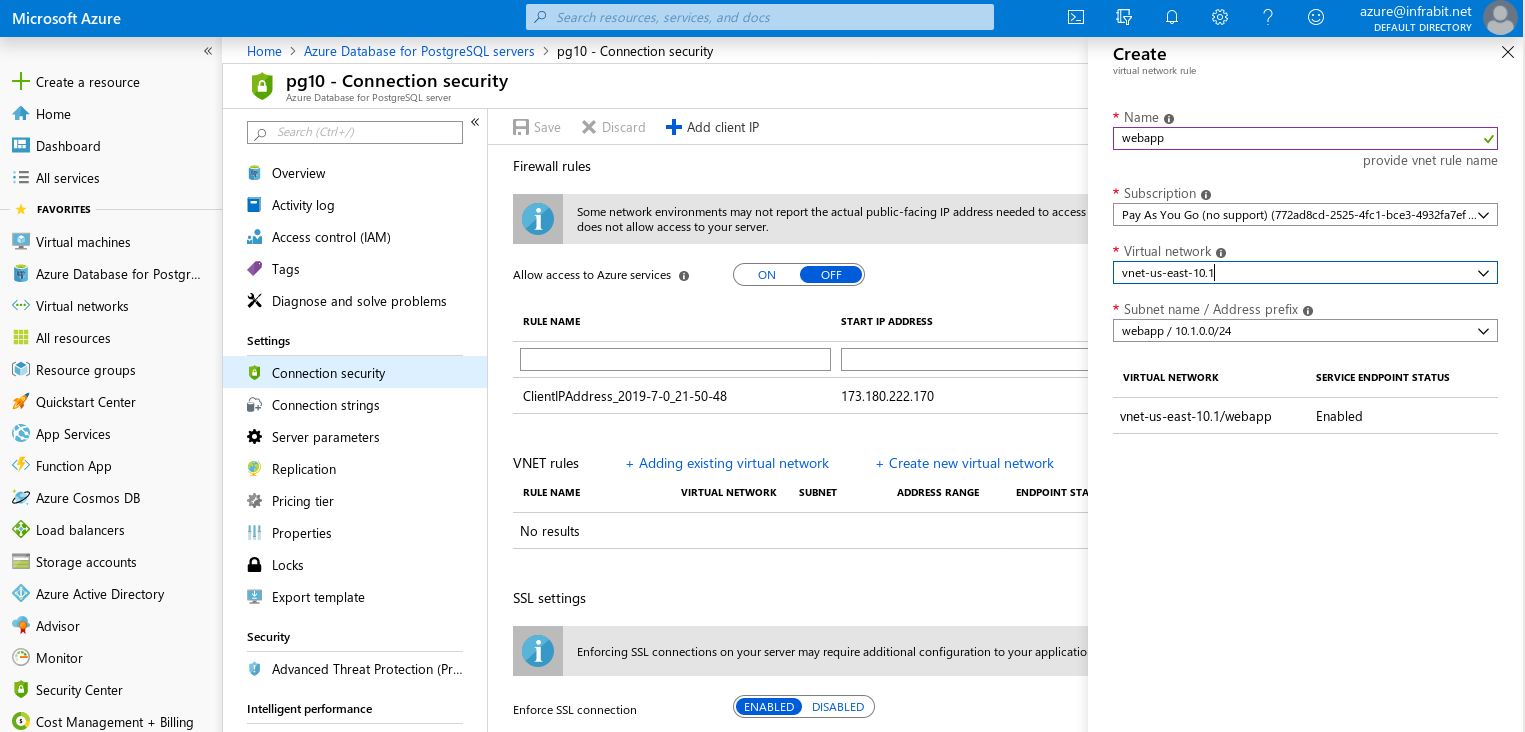The image size is (1525, 732).
Task: Click Storage accounts icon
Action: tap(20, 562)
